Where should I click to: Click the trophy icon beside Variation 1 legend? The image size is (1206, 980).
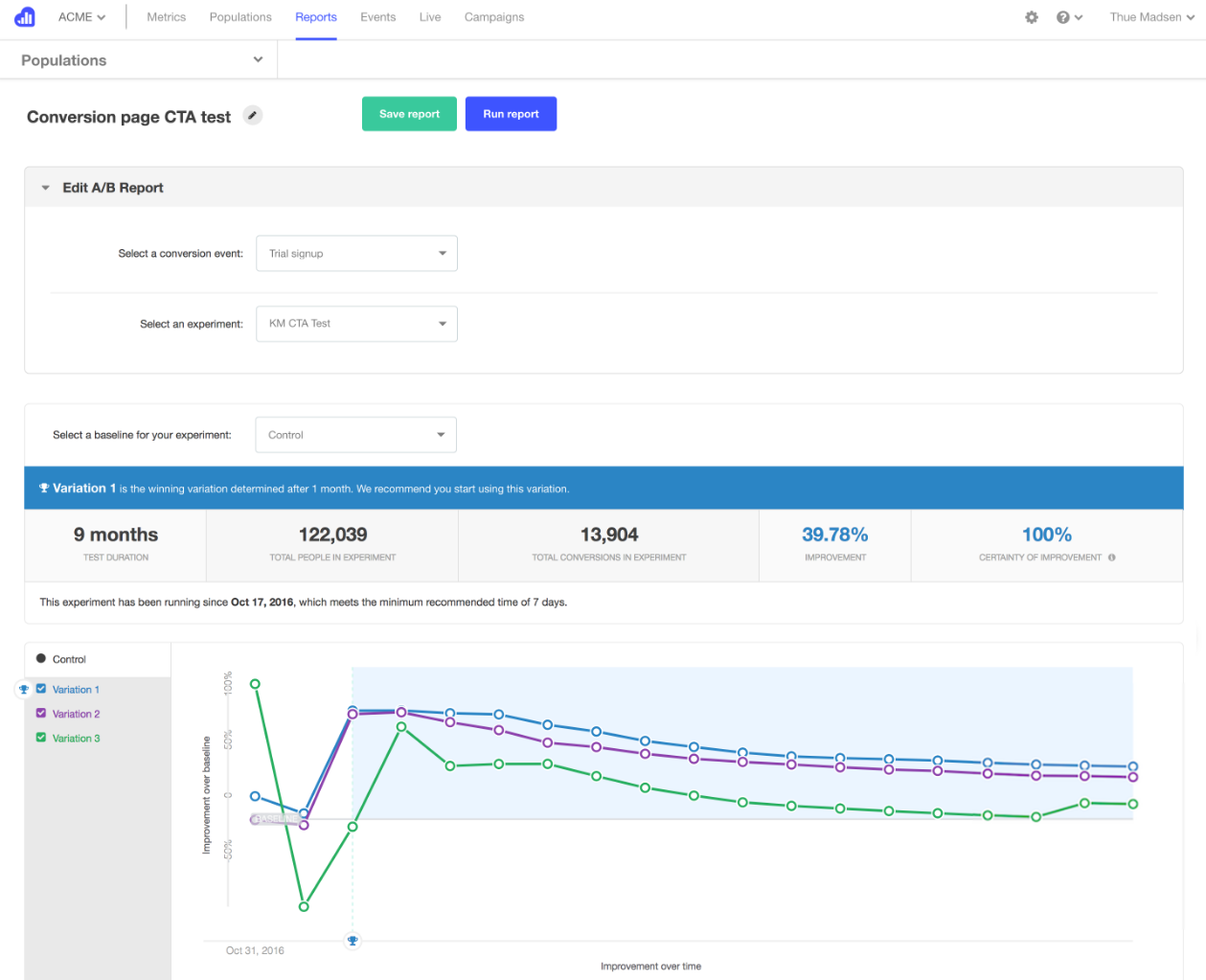coord(23,689)
